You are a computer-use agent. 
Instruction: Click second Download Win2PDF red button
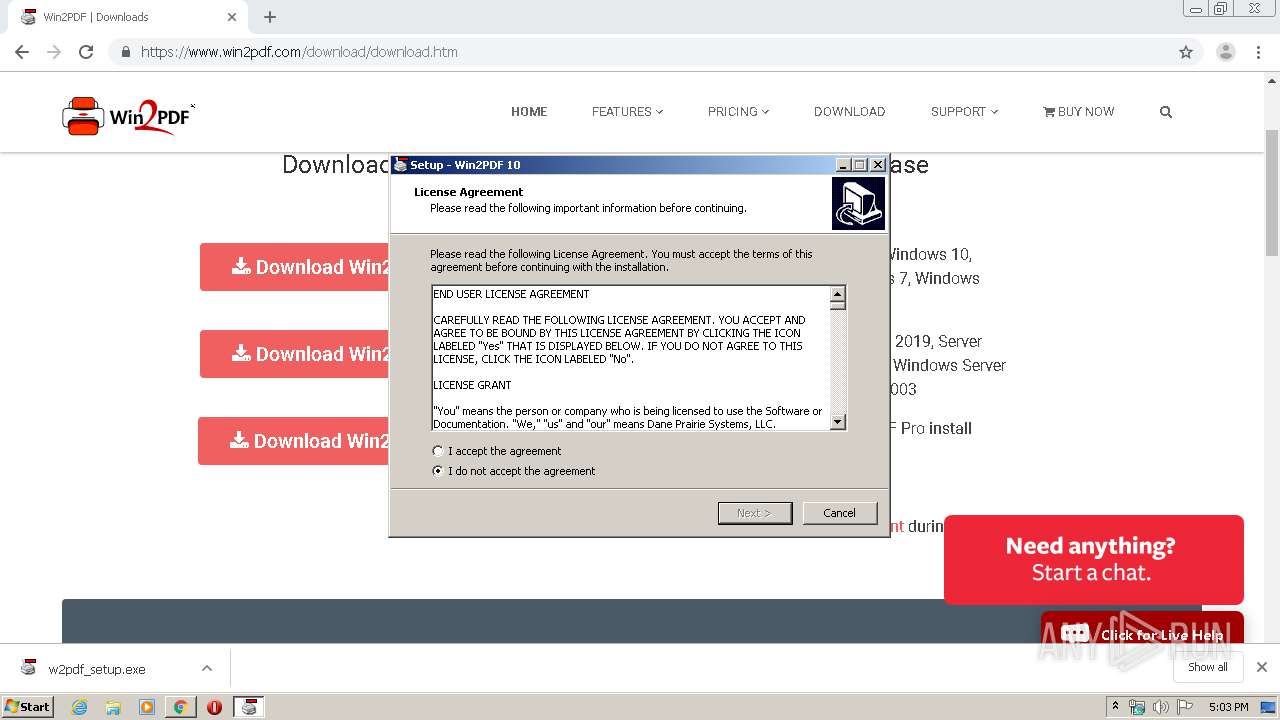[x=294, y=354]
